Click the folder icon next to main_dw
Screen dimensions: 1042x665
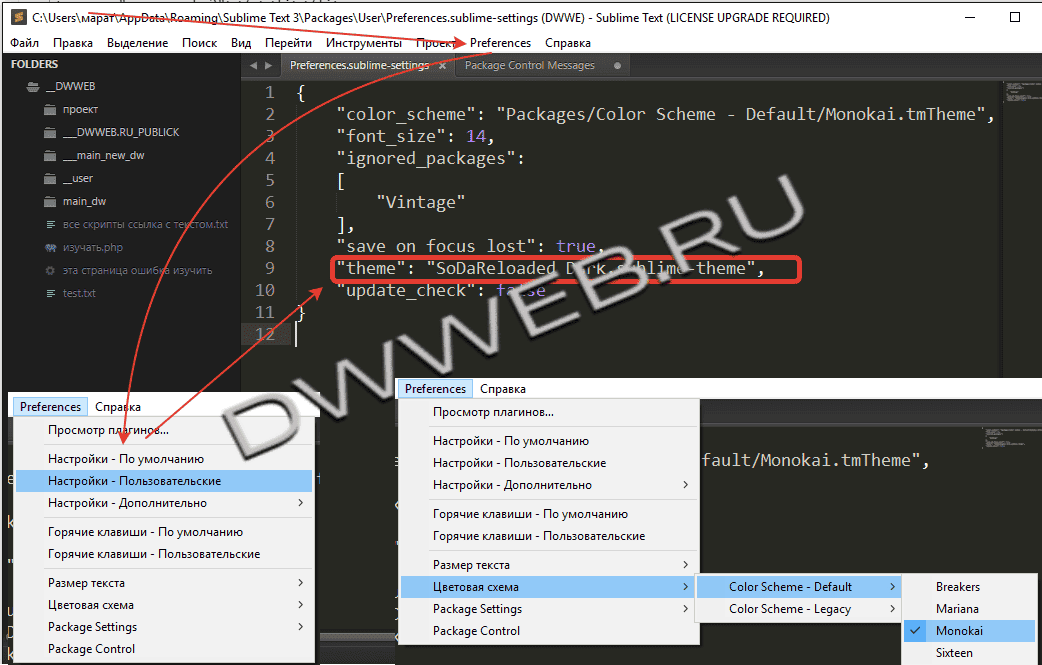click(51, 202)
